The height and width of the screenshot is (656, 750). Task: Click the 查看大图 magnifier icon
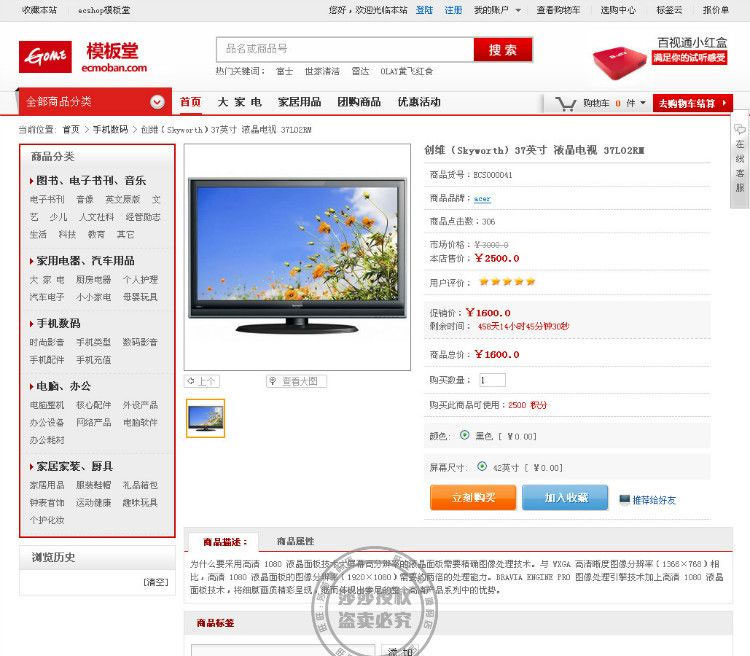tap(273, 381)
